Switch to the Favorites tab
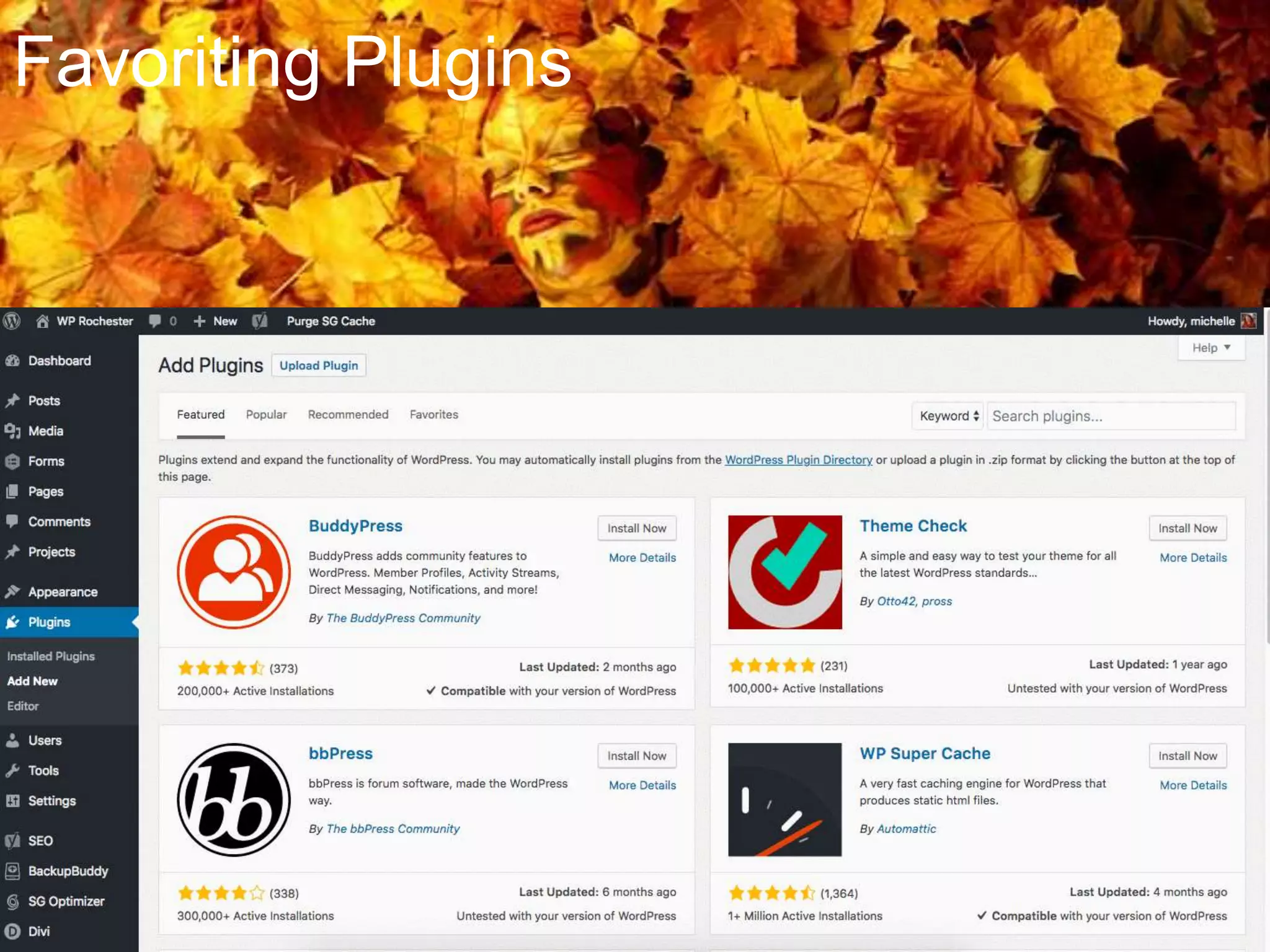 click(x=434, y=415)
